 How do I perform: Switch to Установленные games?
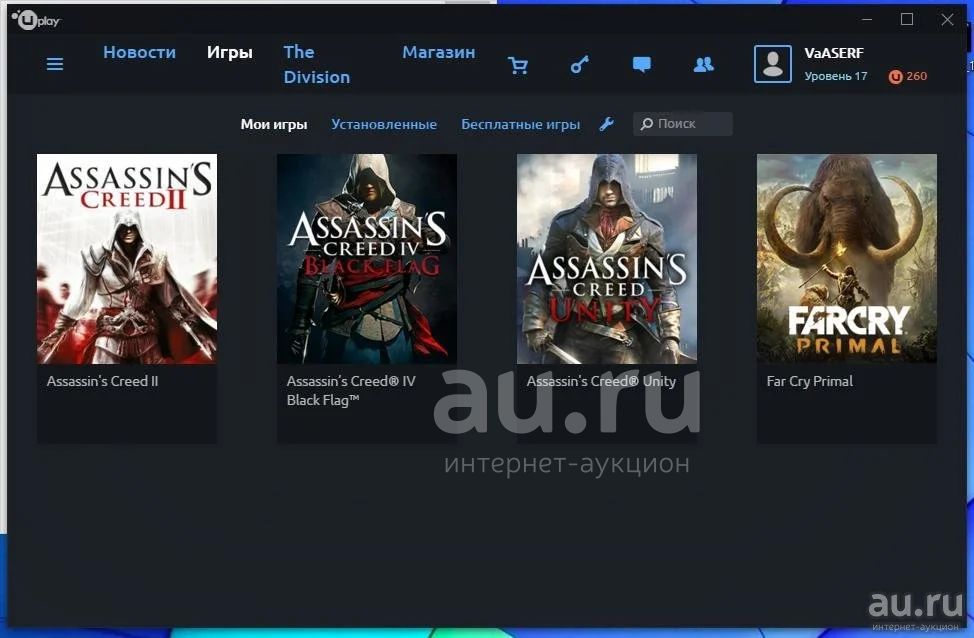(384, 124)
